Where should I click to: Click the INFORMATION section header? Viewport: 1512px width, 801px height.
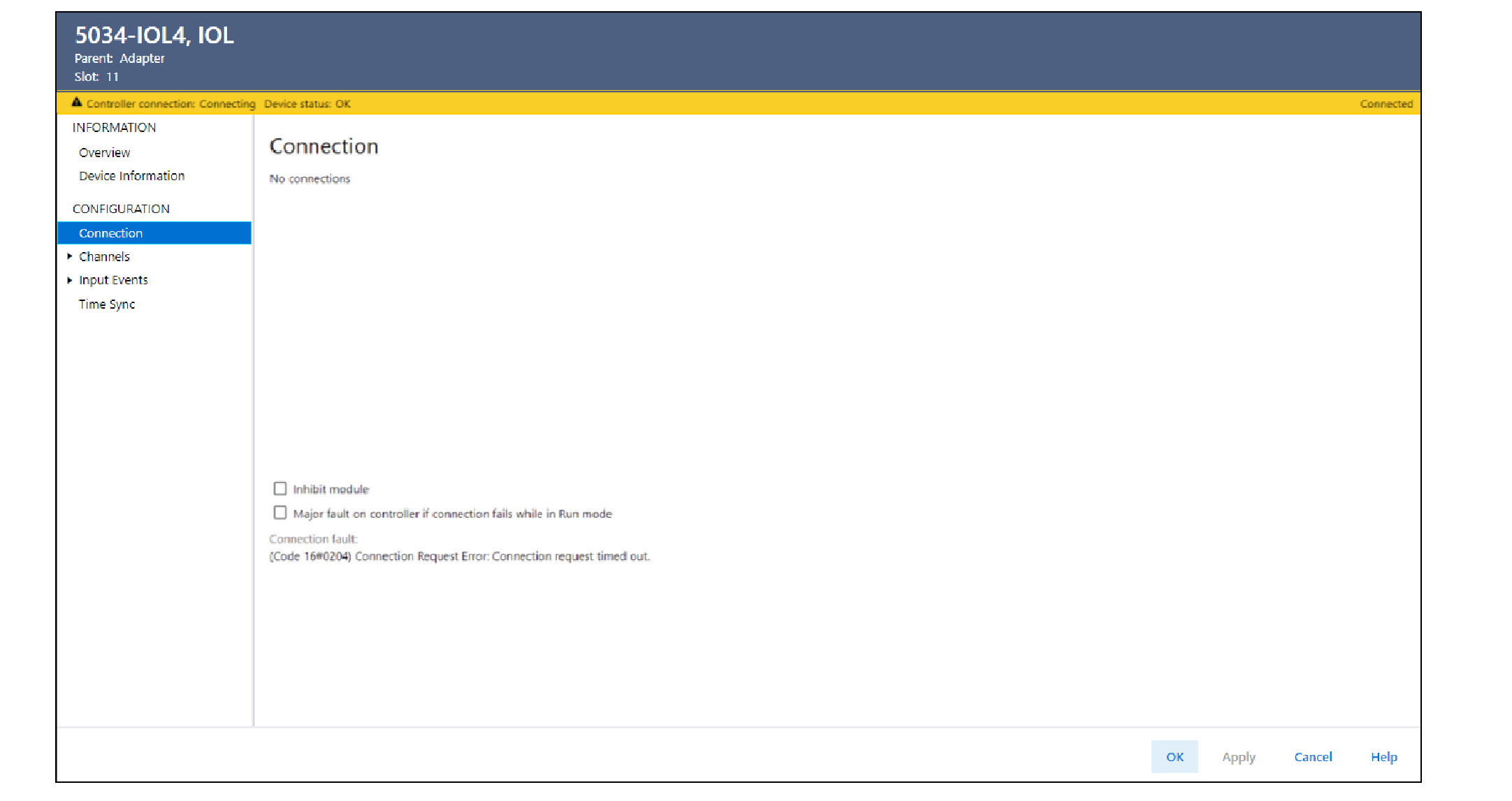tap(114, 127)
